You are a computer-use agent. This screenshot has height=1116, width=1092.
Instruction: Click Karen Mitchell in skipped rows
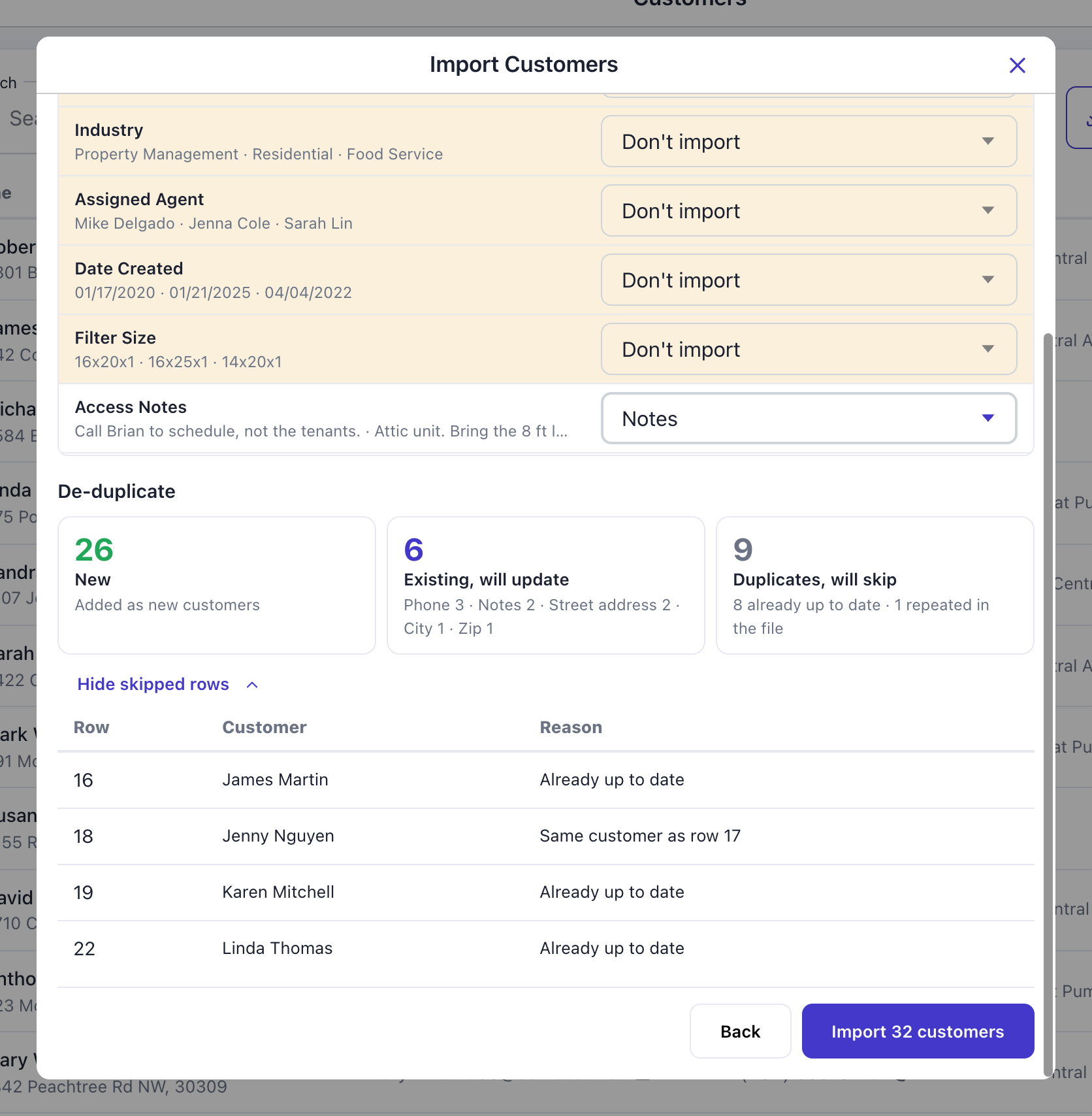(278, 892)
